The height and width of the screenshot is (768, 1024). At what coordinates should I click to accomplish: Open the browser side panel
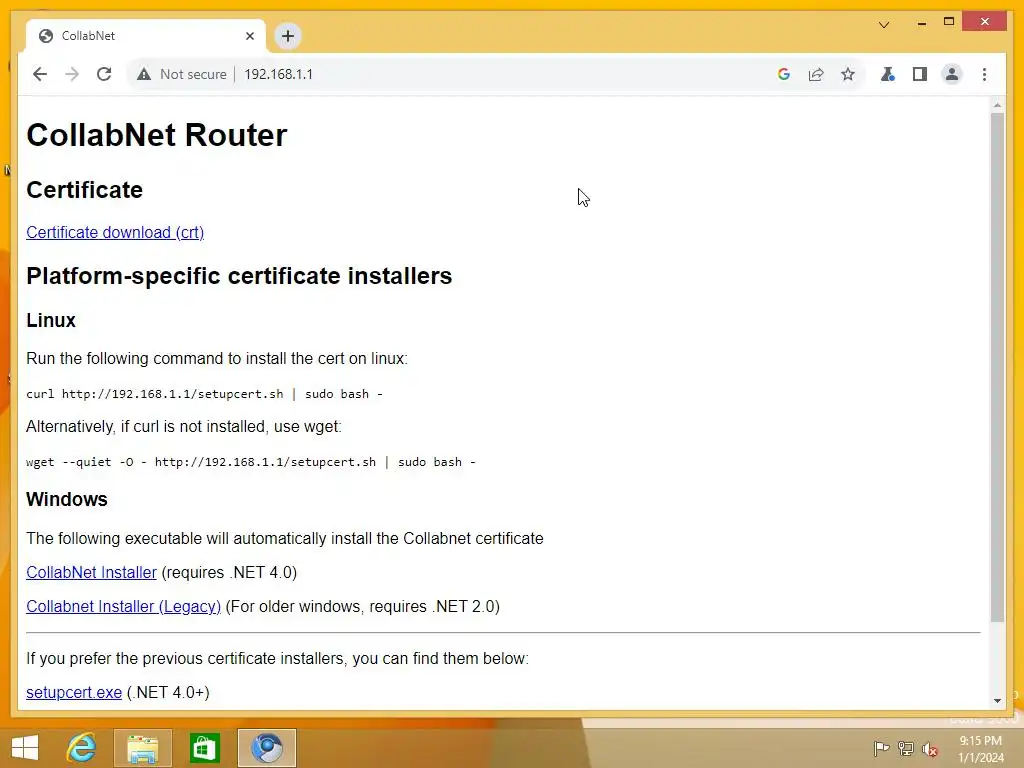pyautogui.click(x=920, y=74)
